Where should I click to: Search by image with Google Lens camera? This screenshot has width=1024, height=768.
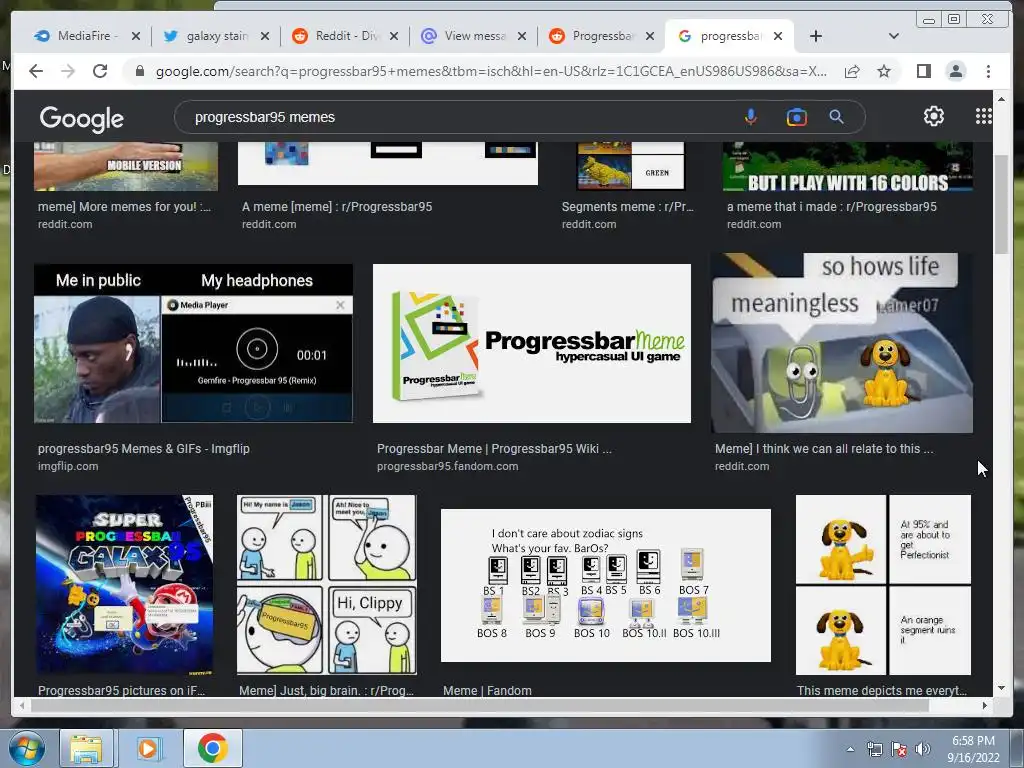pyautogui.click(x=796, y=117)
